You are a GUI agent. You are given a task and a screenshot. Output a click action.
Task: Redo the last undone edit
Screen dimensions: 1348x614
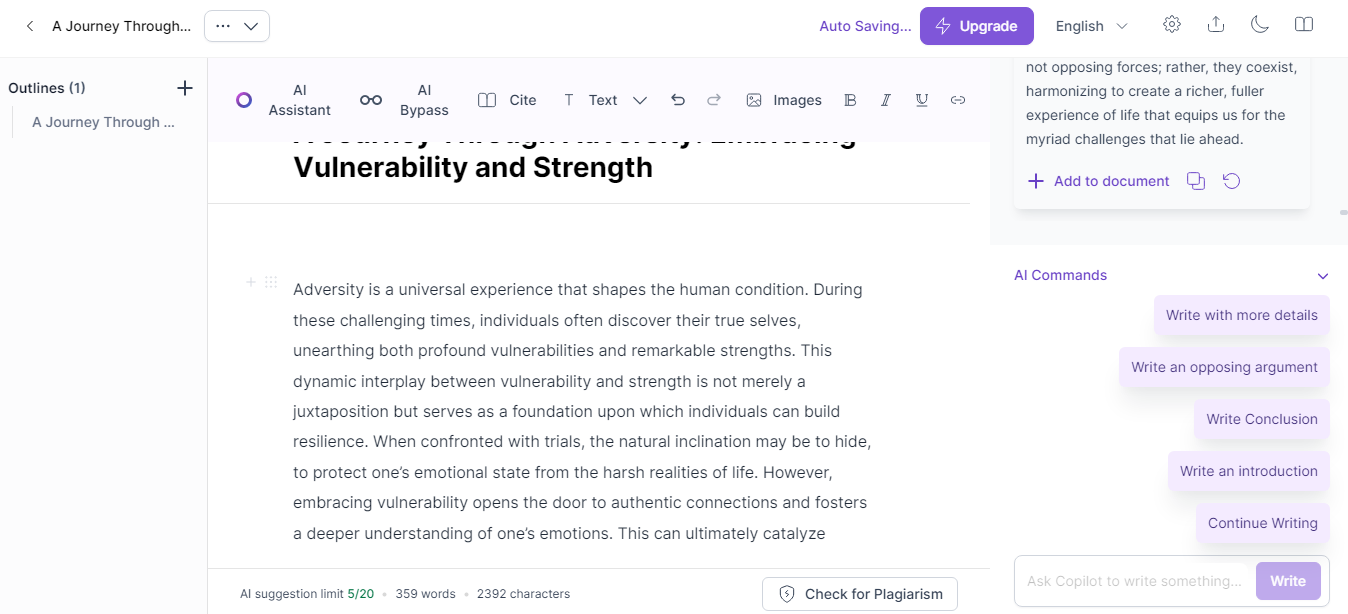point(714,100)
